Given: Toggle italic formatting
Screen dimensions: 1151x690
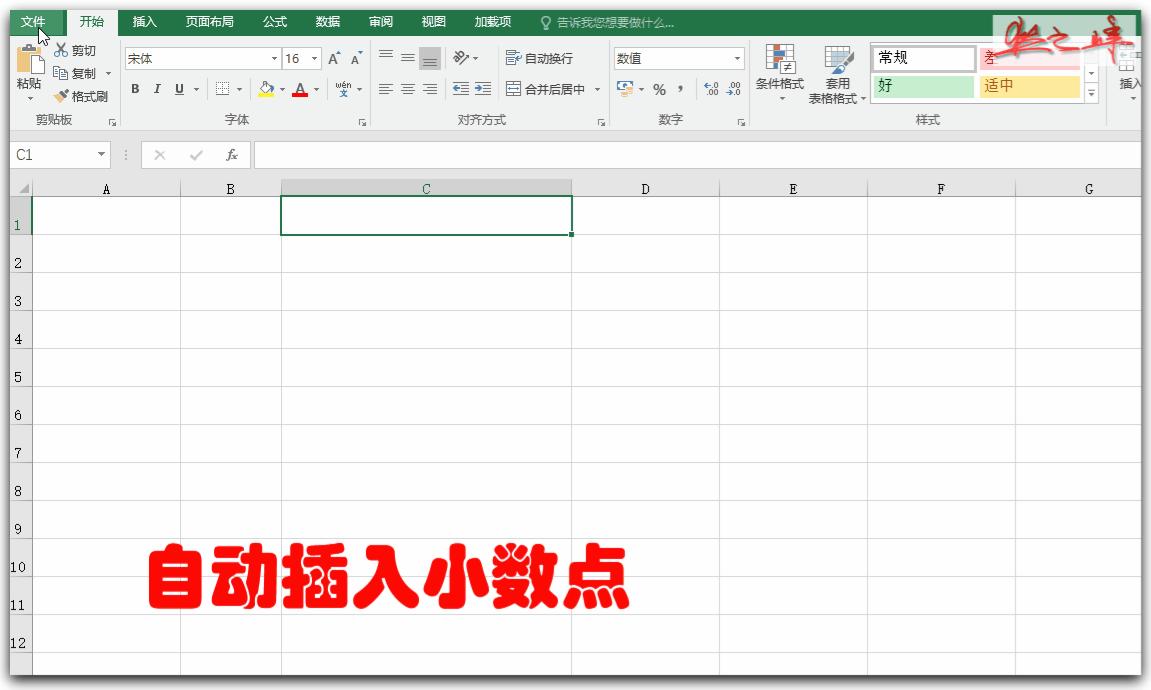Looking at the screenshot, I should pyautogui.click(x=156, y=89).
